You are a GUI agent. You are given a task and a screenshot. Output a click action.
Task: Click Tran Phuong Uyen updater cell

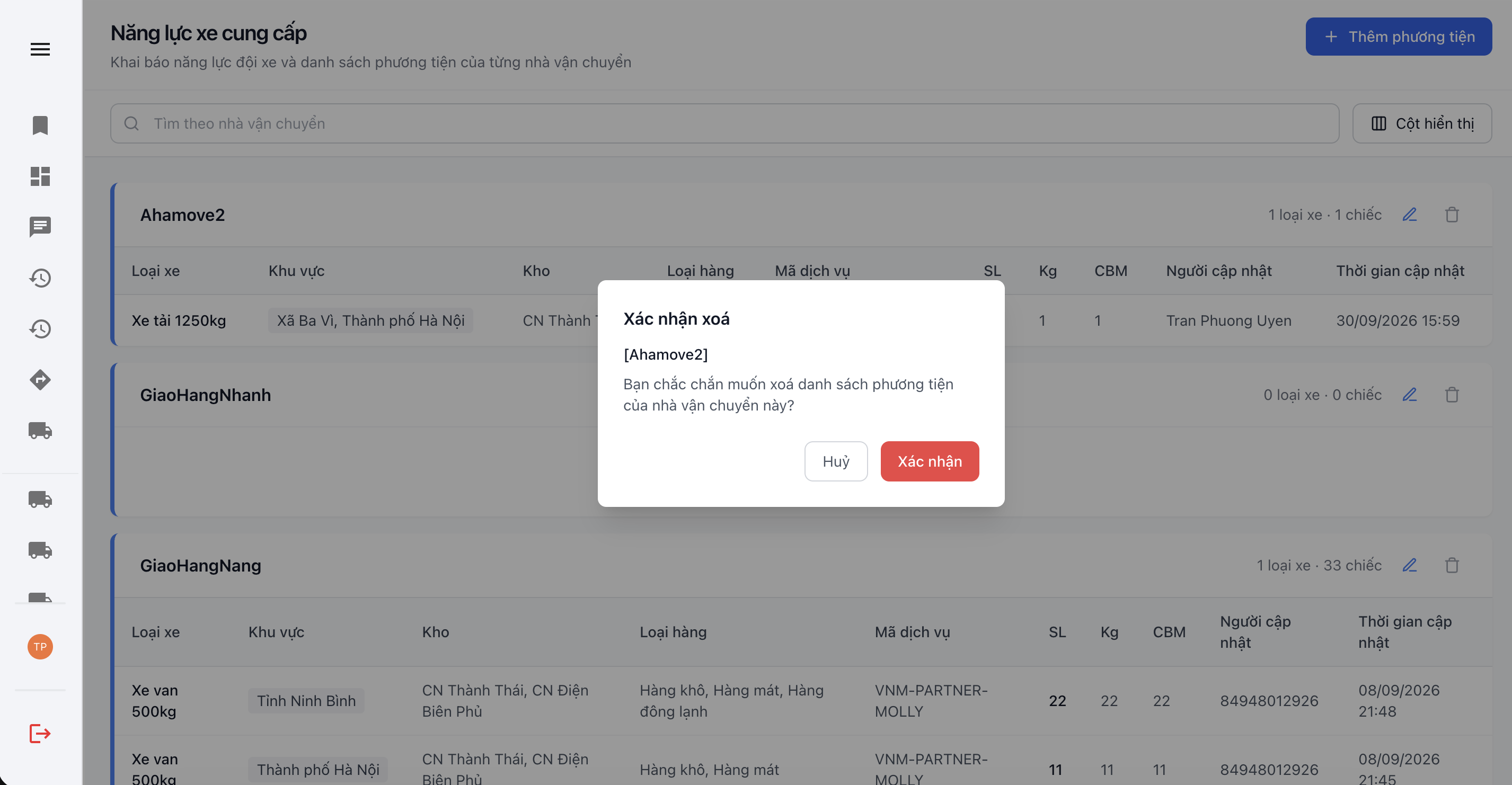(x=1228, y=320)
